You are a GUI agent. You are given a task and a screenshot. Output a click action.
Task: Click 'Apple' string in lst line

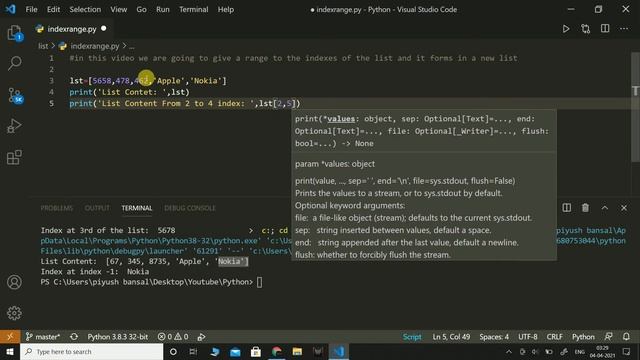point(169,81)
